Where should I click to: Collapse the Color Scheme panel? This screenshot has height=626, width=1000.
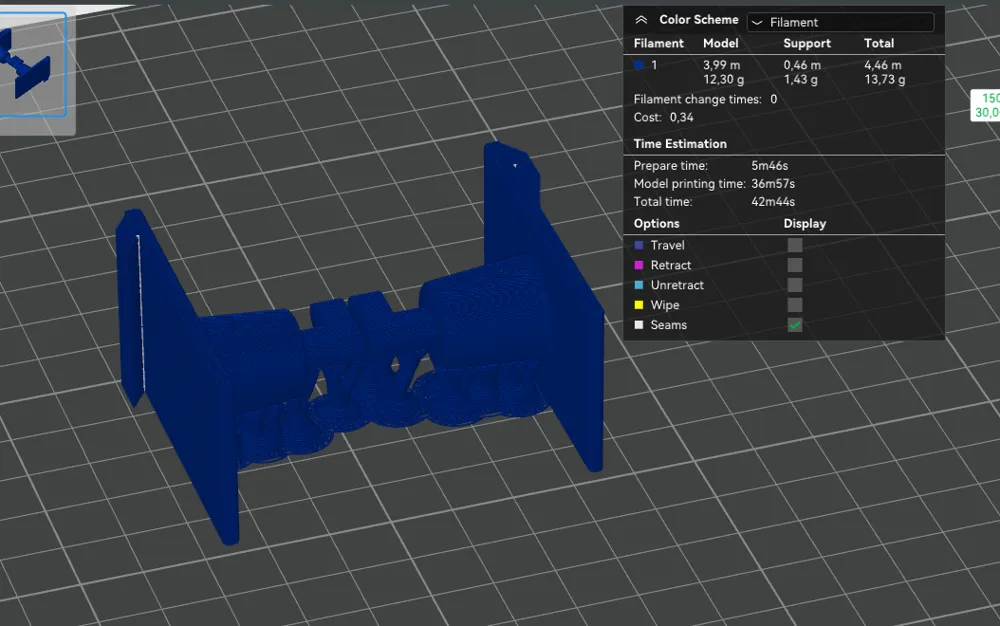(x=641, y=20)
